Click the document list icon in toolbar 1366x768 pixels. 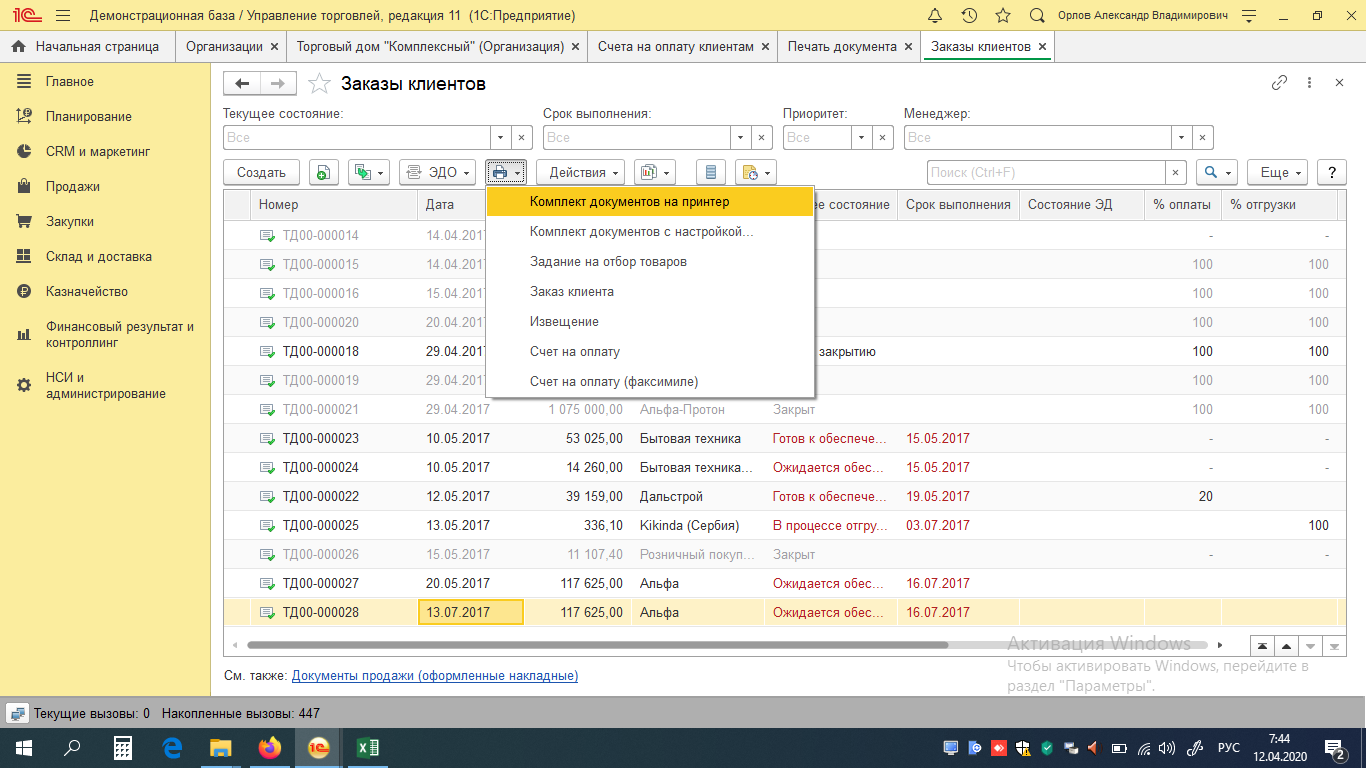[711, 173]
